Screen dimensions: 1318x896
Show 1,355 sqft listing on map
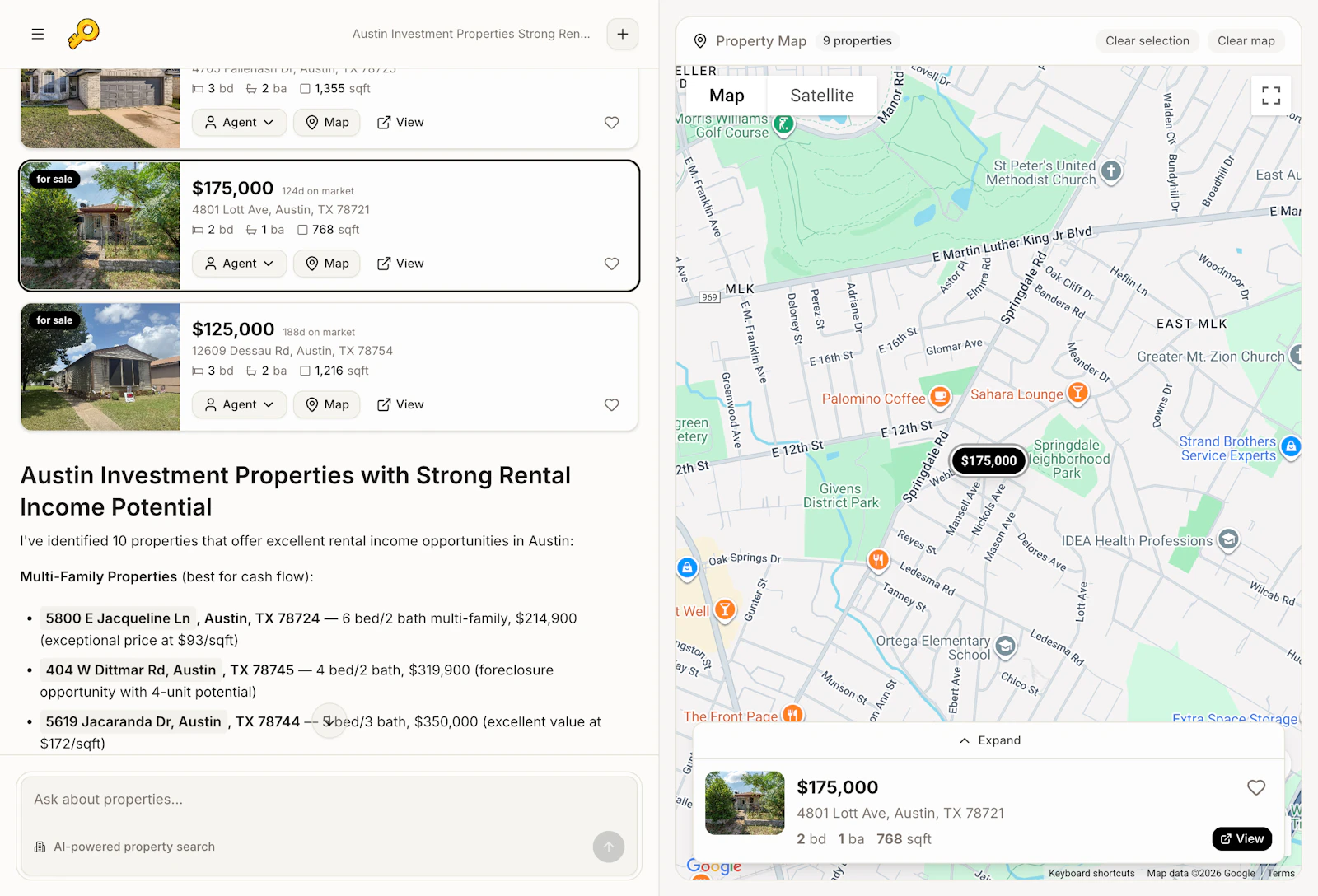pos(327,123)
